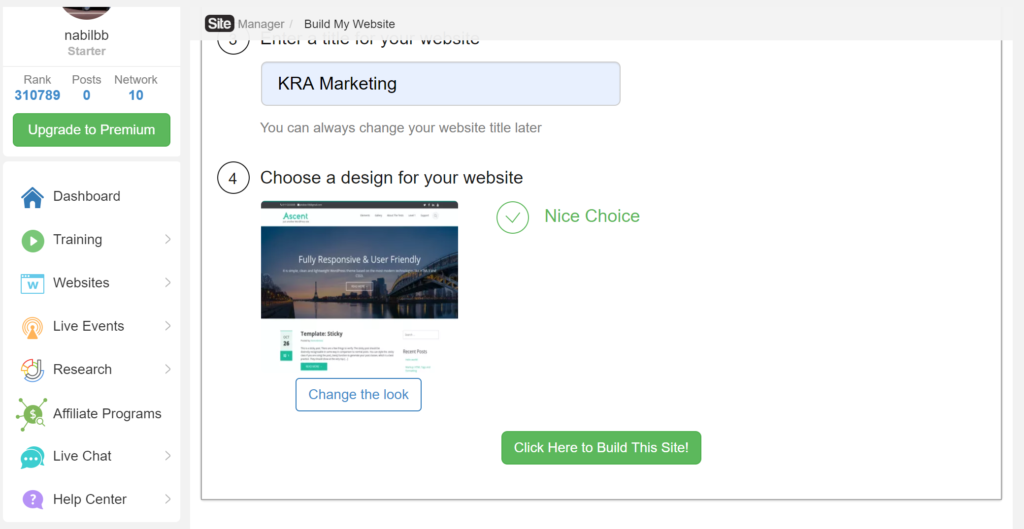Open Site Manager breadcrumb link
This screenshot has height=529, width=1024.
[244, 24]
